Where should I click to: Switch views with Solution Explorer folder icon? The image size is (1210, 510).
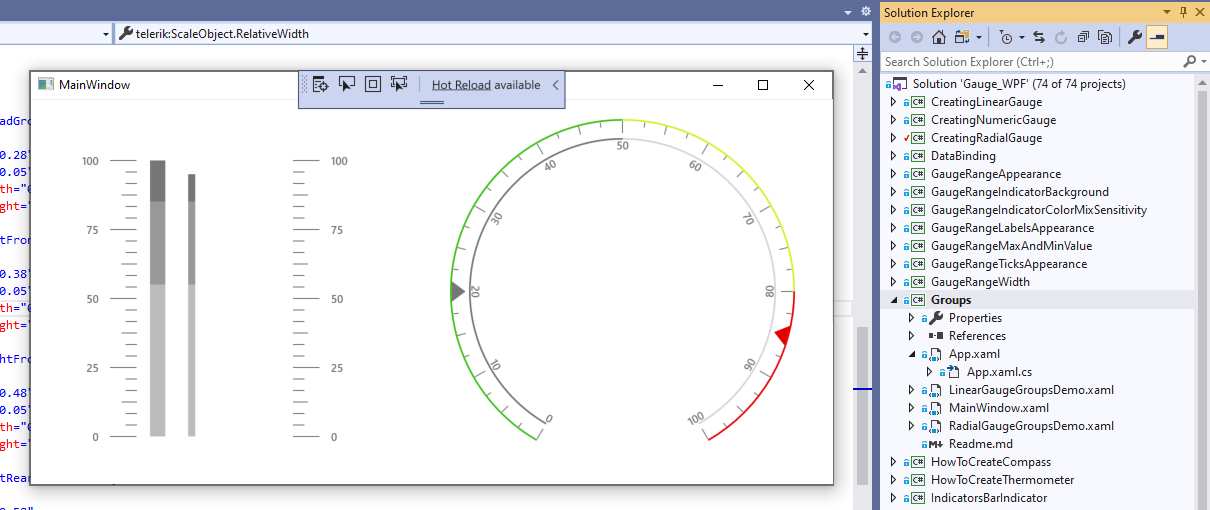coord(962,37)
